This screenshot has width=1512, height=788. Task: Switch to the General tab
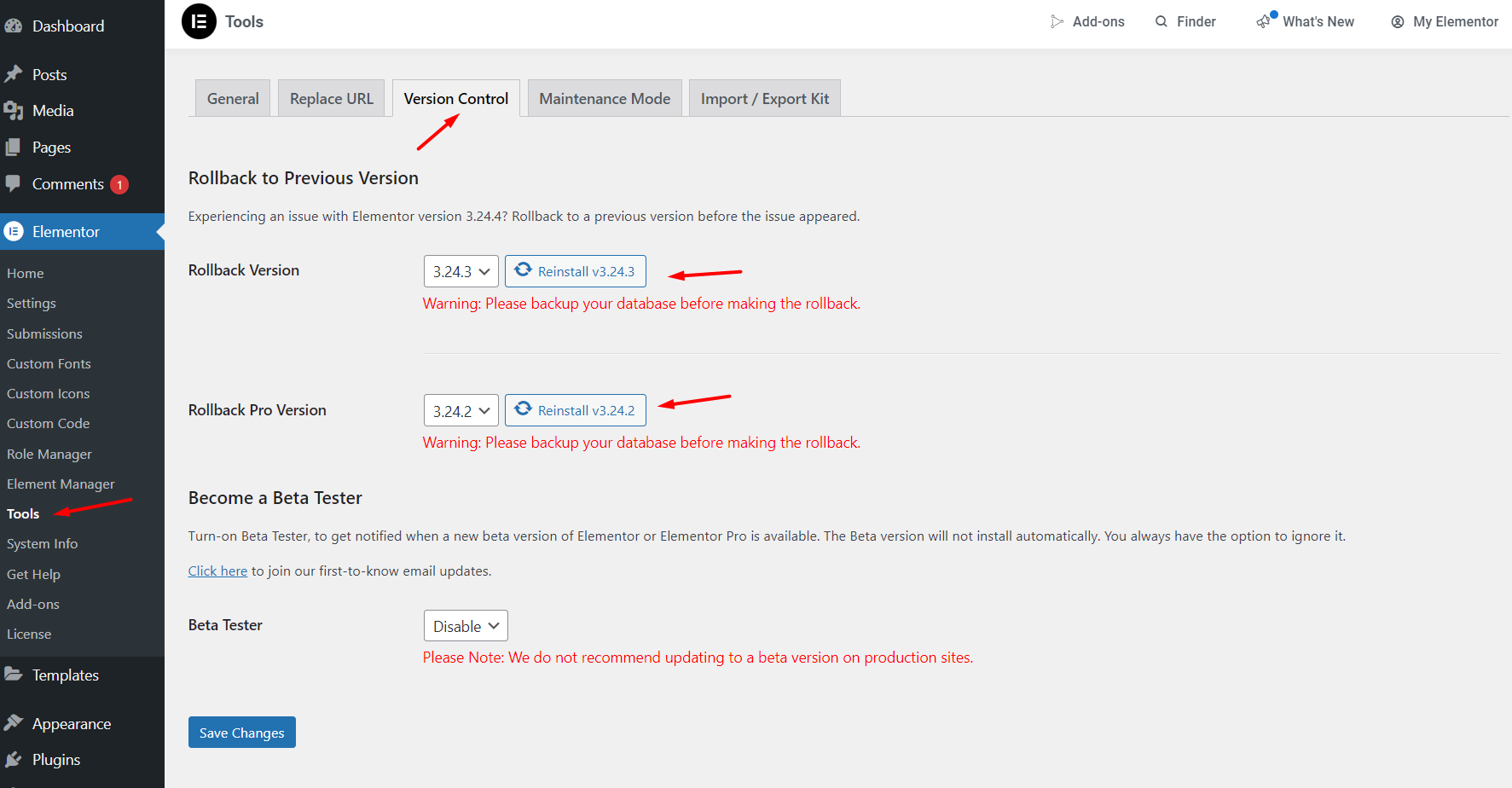pos(233,98)
